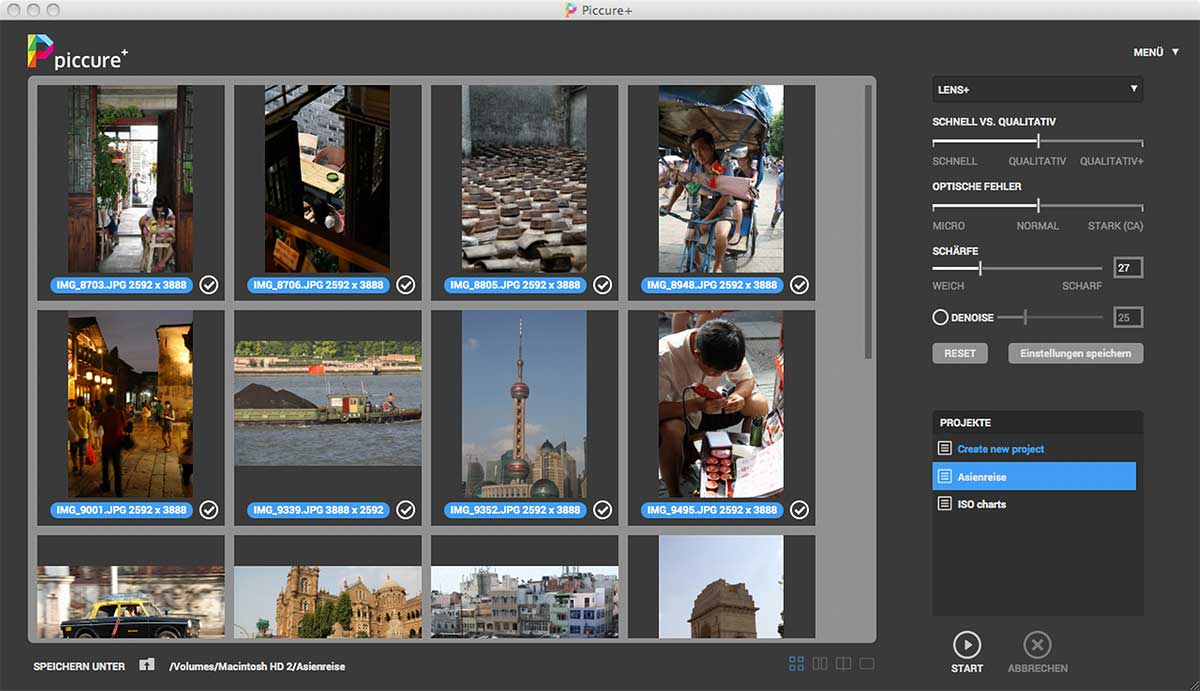Select the split comparison view icon

tap(844, 664)
